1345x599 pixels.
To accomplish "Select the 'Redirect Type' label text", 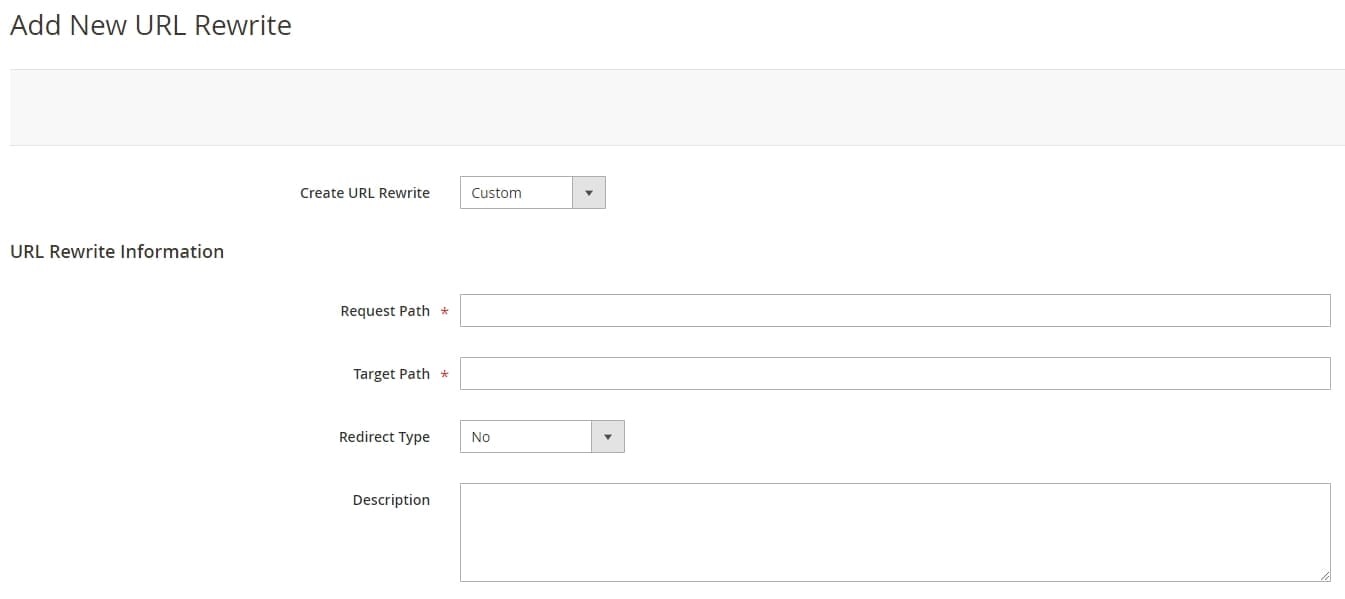I will click(x=384, y=437).
